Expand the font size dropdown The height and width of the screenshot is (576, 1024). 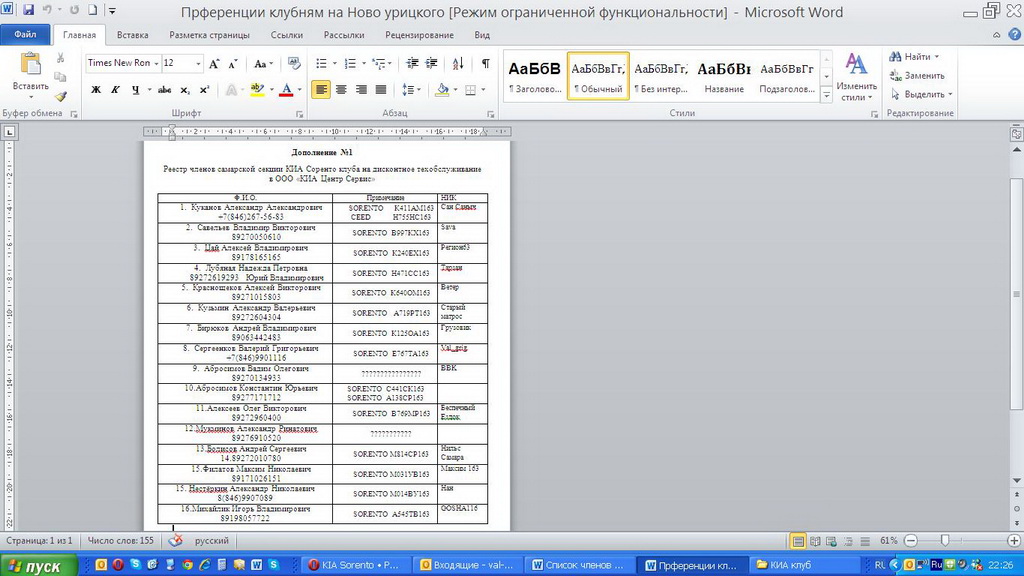(198, 63)
